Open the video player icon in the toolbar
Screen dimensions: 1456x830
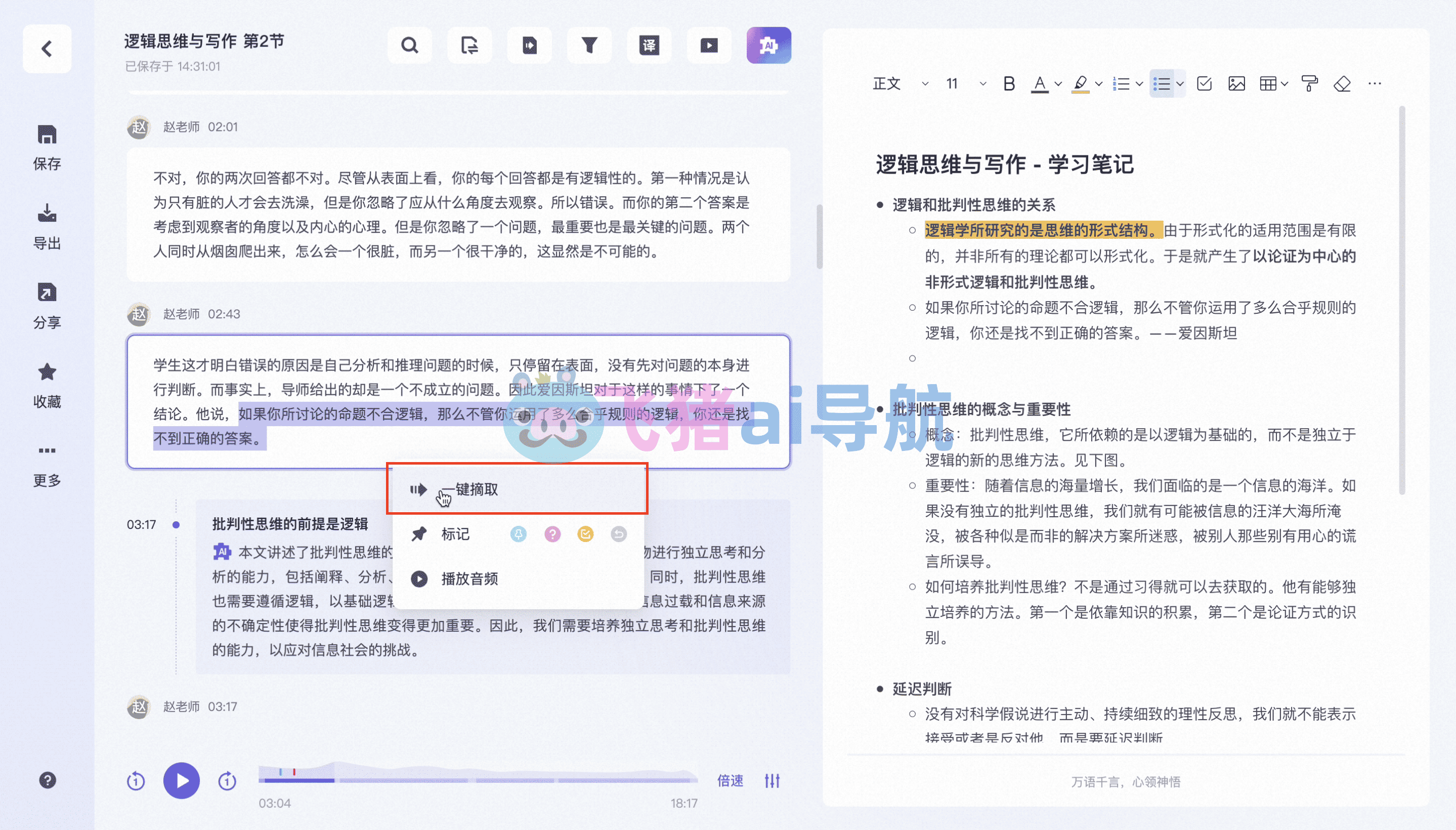point(709,45)
